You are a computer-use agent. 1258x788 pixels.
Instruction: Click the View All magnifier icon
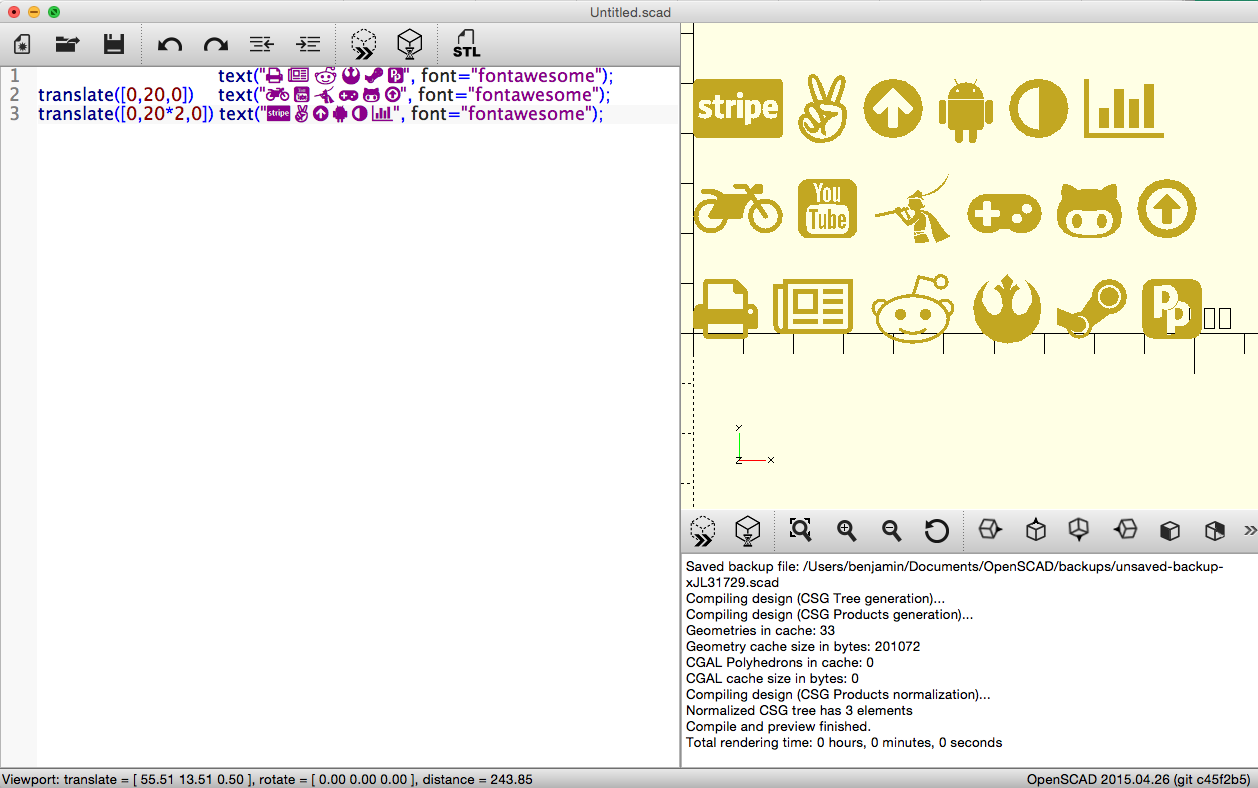coord(800,530)
